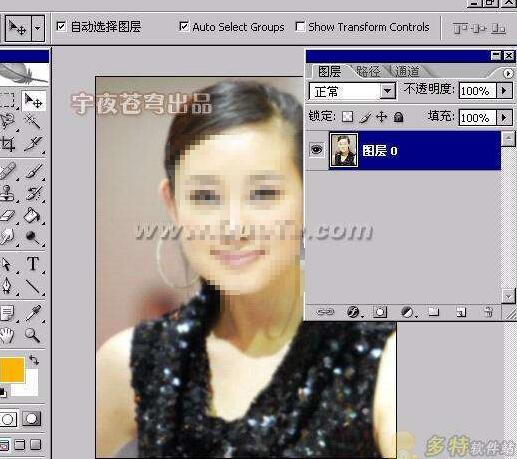
Task: Open the 正常 blend mode dropdown
Action: click(387, 91)
